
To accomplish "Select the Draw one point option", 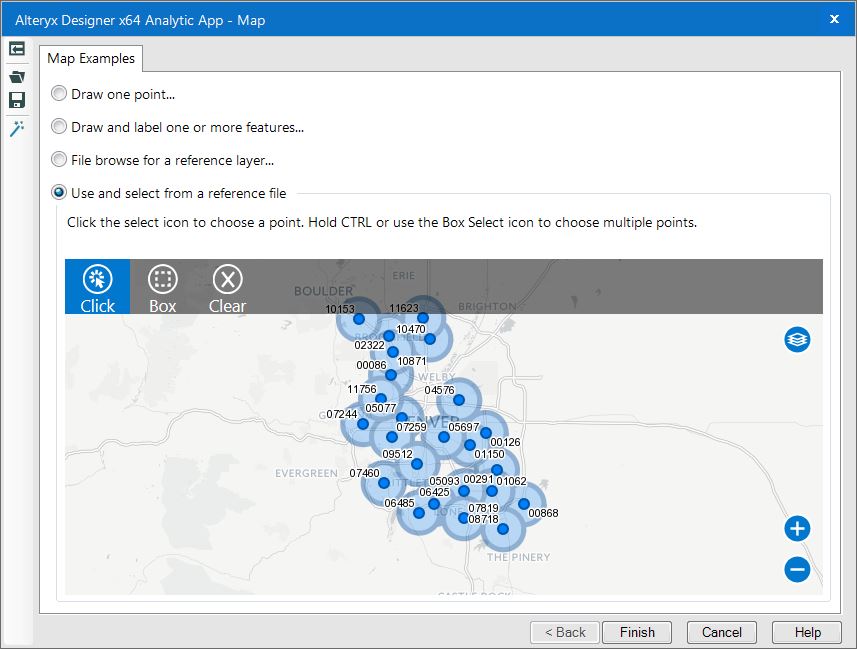I will tap(58, 93).
